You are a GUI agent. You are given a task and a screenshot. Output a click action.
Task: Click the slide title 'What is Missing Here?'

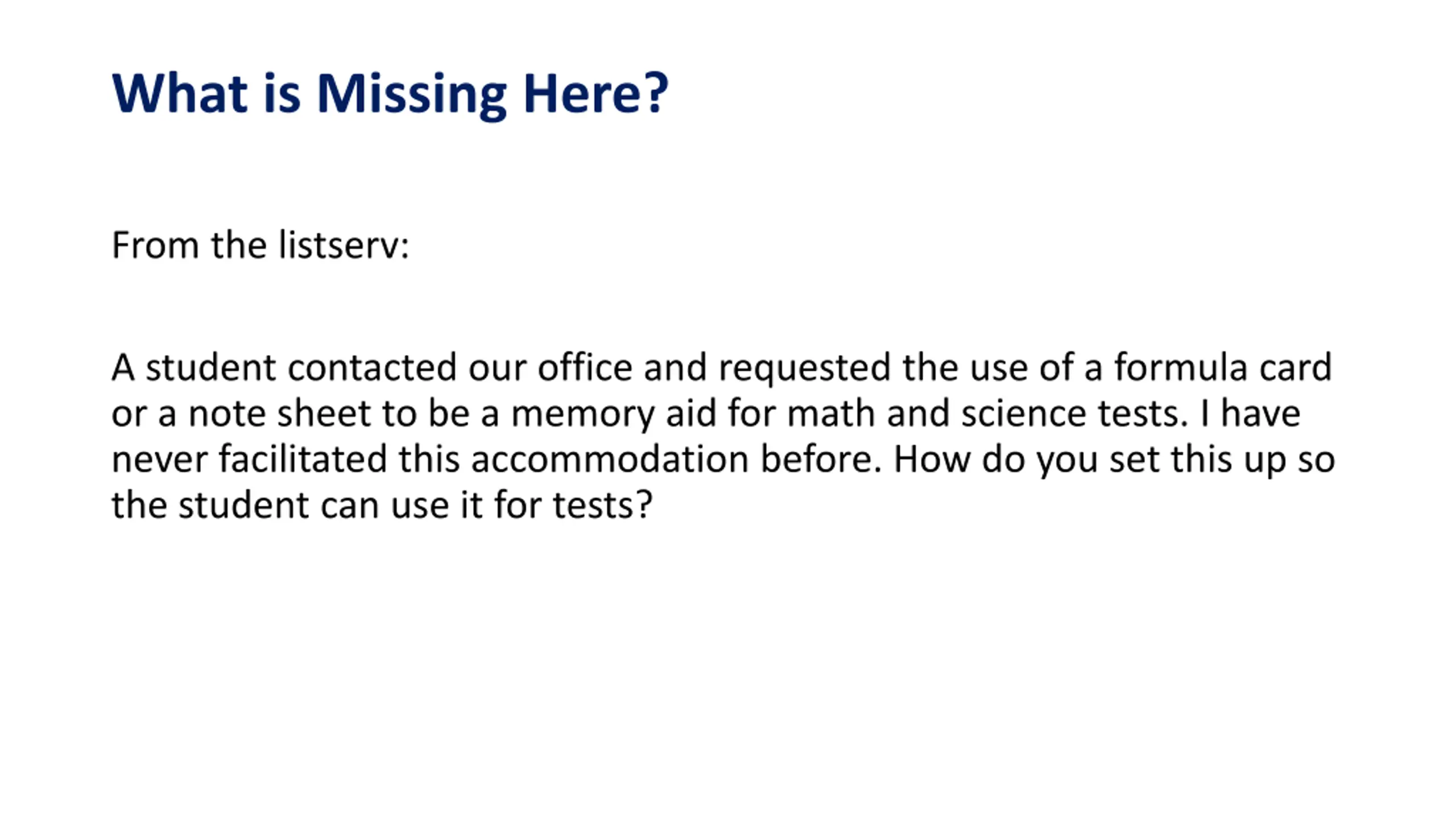coord(390,94)
